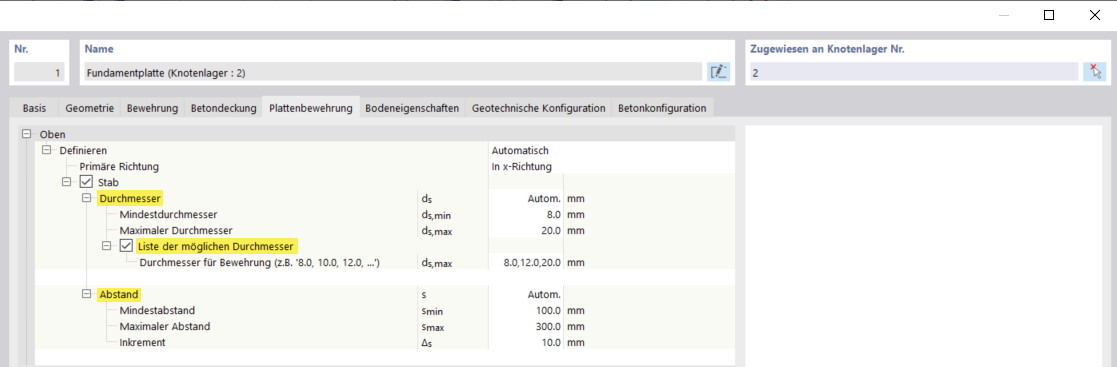Screen dimensions: 1117x367
Task: Click the Stab label
Action: tap(107, 182)
